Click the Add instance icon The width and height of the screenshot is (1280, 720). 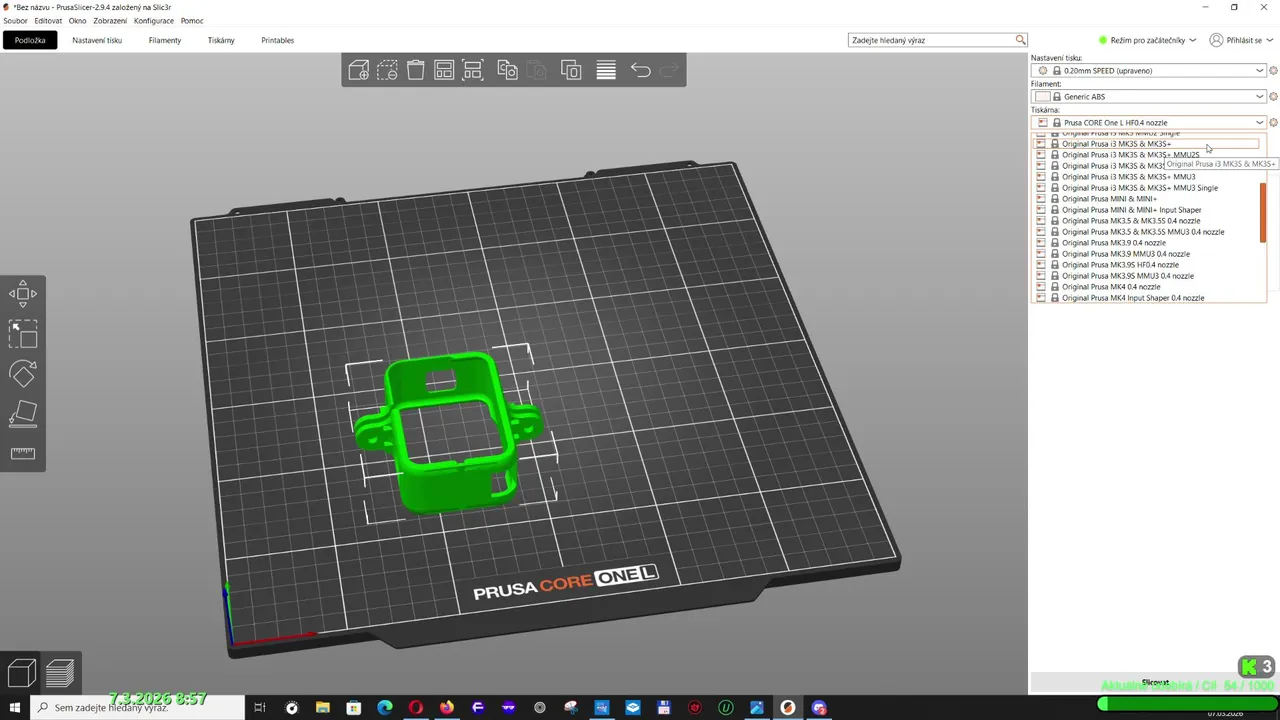571,70
